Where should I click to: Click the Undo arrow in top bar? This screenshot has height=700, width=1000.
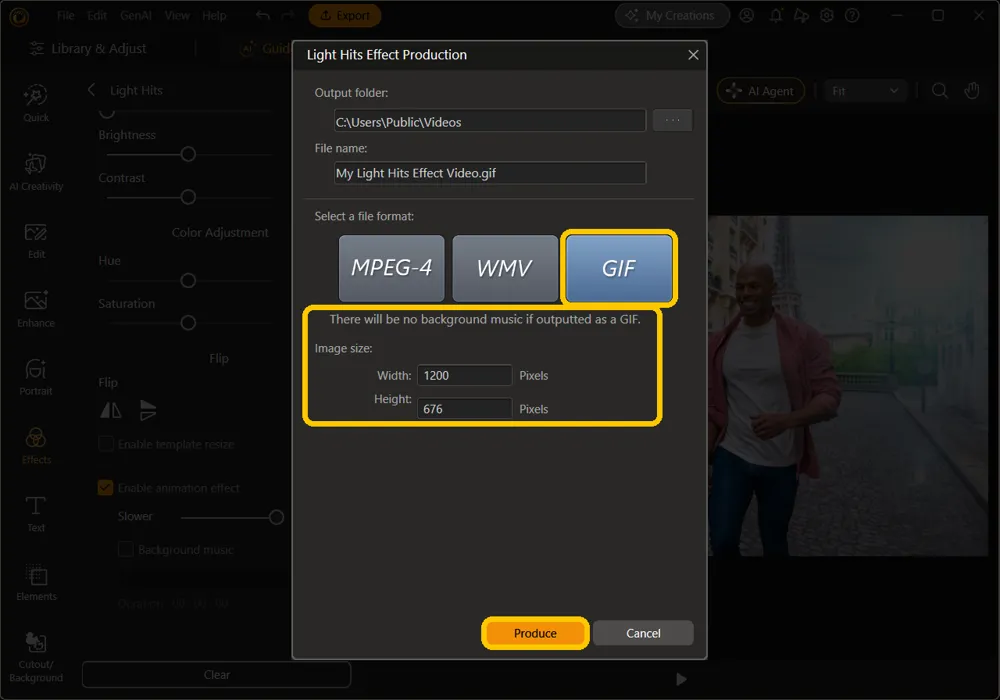point(263,15)
